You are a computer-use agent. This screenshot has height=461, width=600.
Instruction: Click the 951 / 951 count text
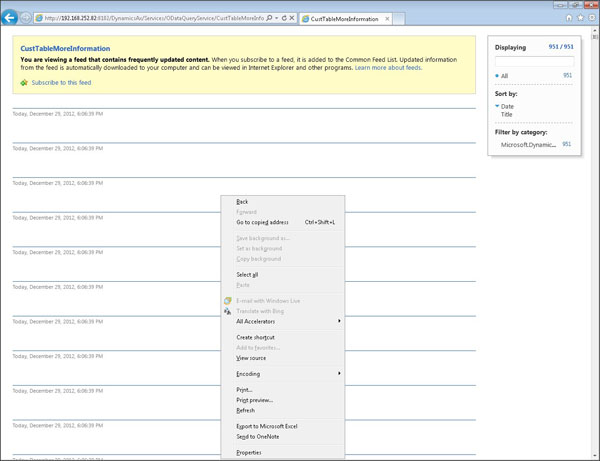pyautogui.click(x=561, y=47)
